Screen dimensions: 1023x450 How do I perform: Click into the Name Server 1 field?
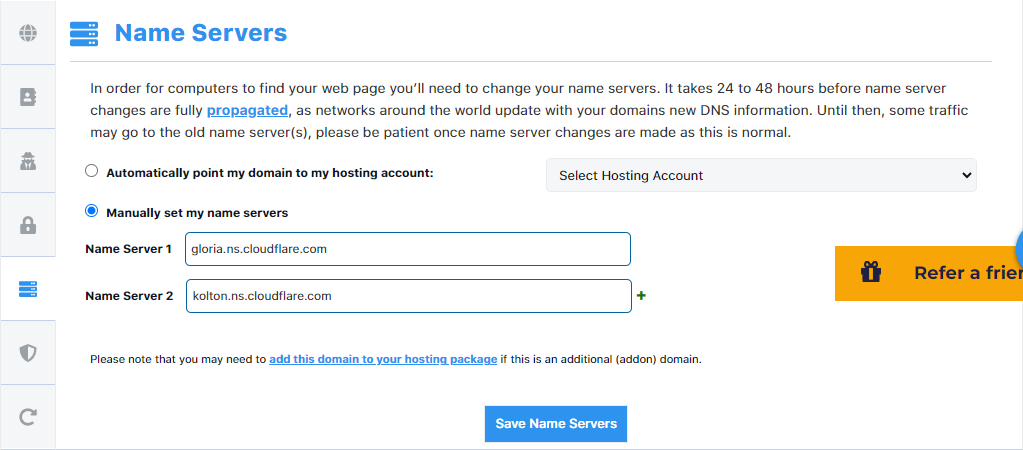(408, 249)
